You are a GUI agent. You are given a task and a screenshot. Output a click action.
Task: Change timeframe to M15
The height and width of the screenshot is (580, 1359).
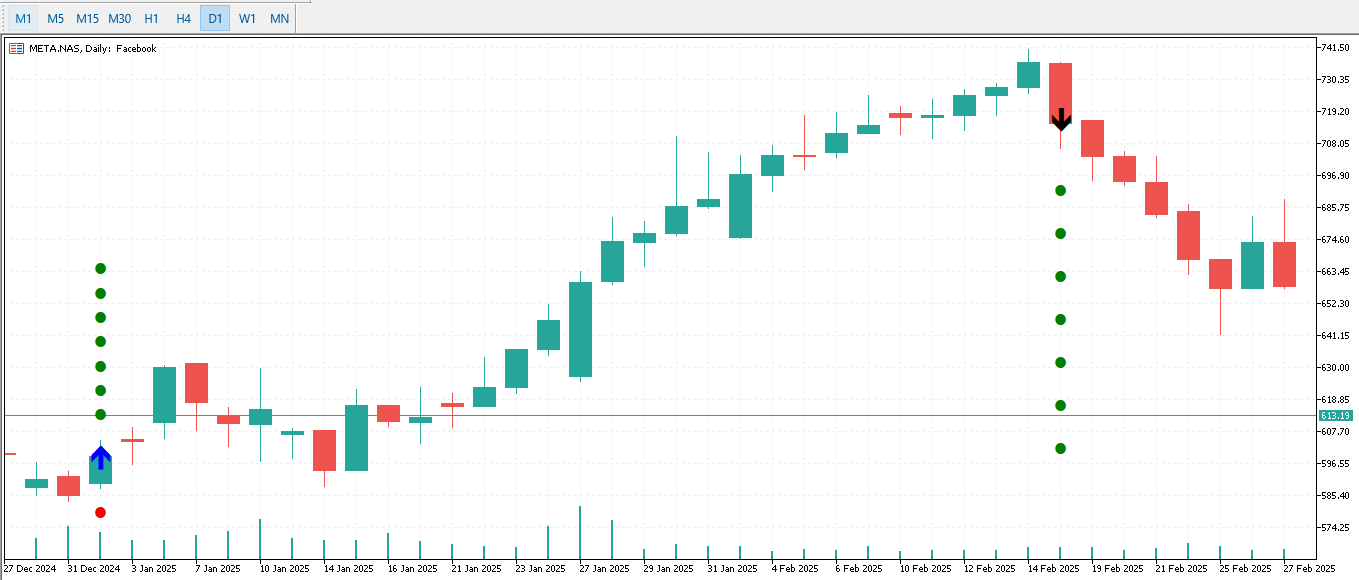87,18
